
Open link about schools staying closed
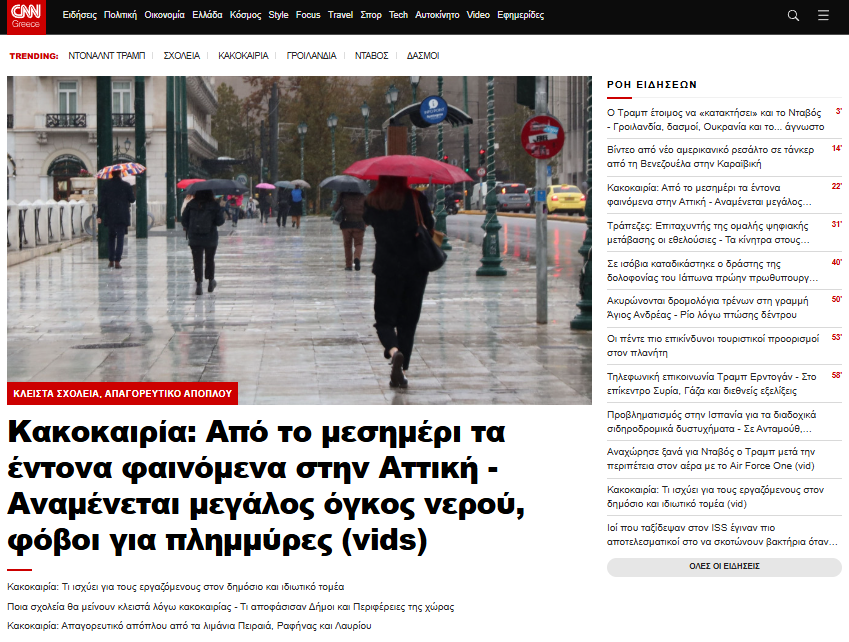230,606
